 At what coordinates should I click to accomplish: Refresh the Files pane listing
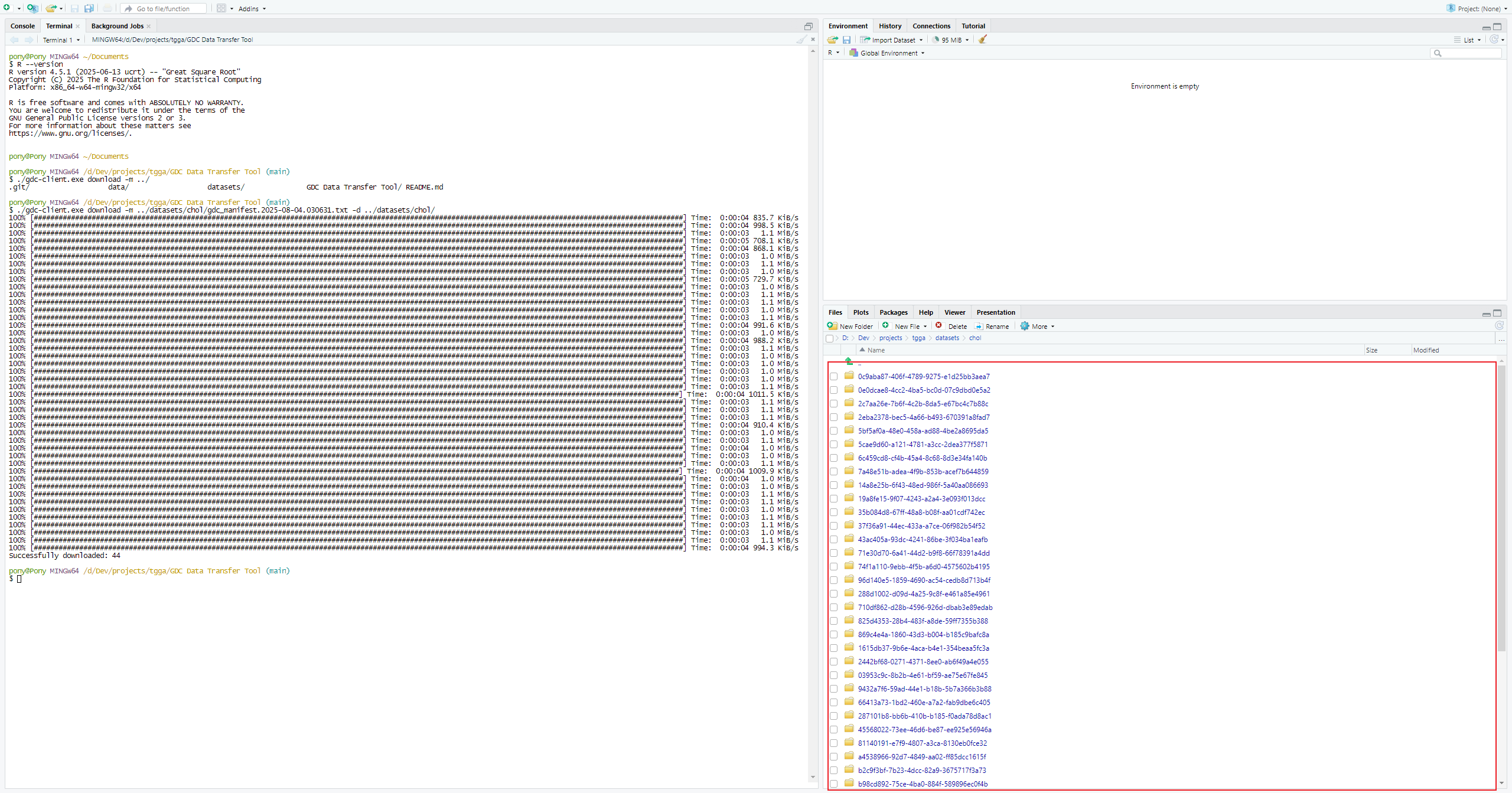click(x=1499, y=325)
